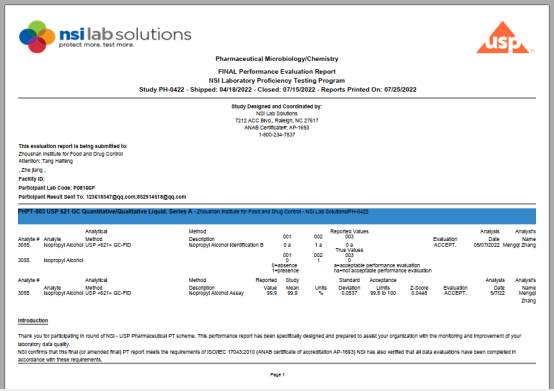
Task: Click the colorful overlapping circles emblem
Action: tap(37, 37)
